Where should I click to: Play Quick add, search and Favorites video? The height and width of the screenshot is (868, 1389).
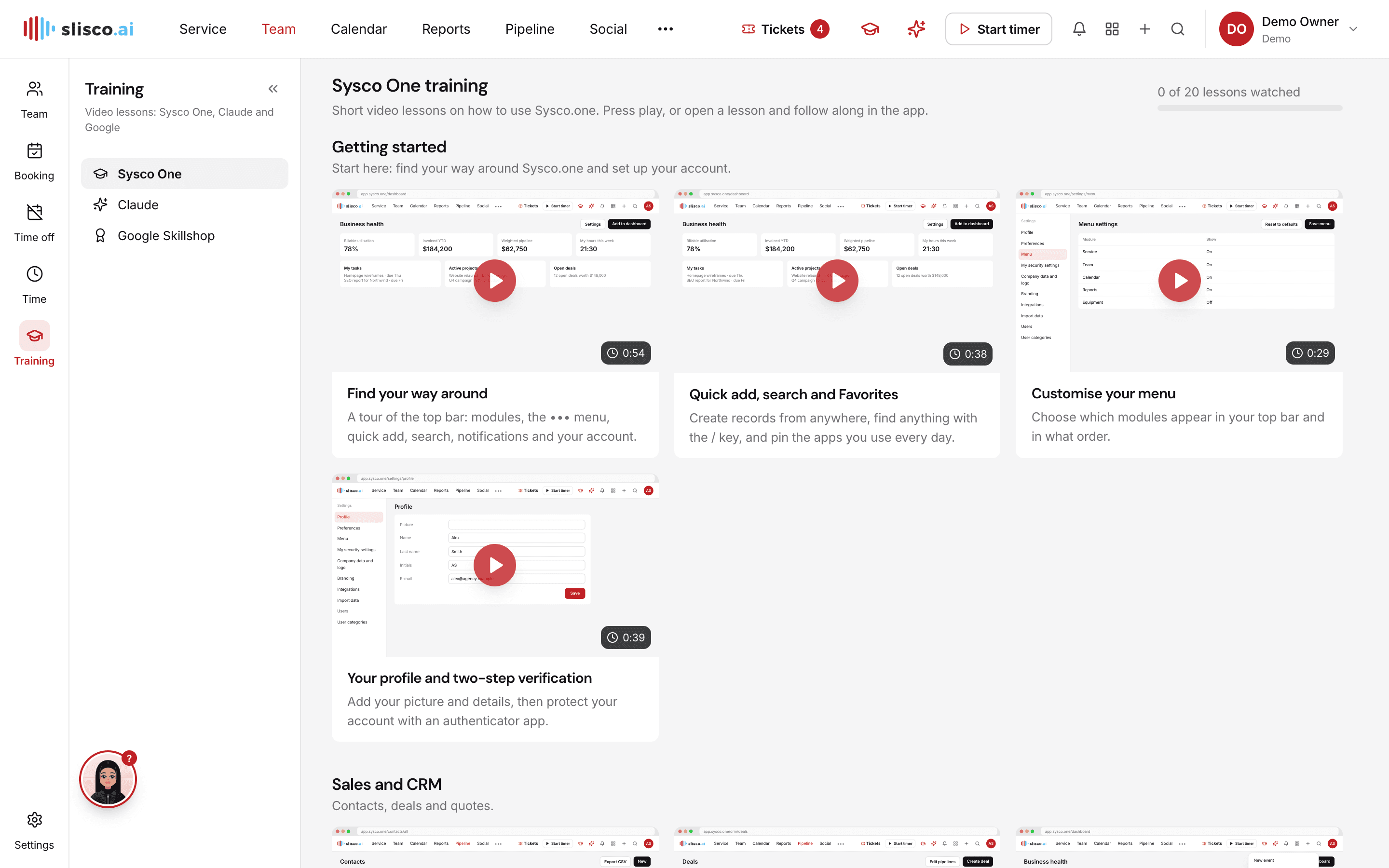pos(837,281)
